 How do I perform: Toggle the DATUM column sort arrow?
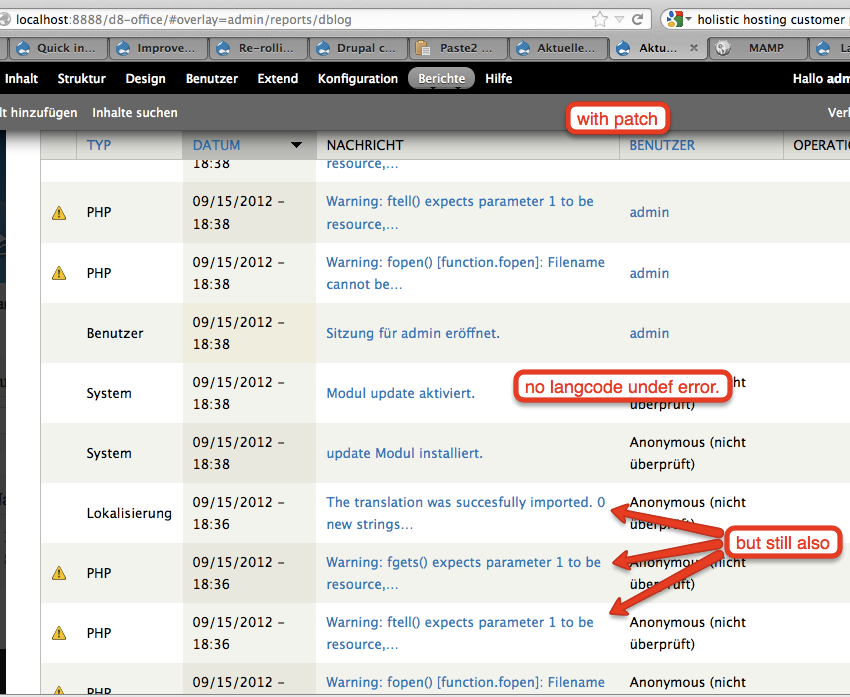click(297, 145)
